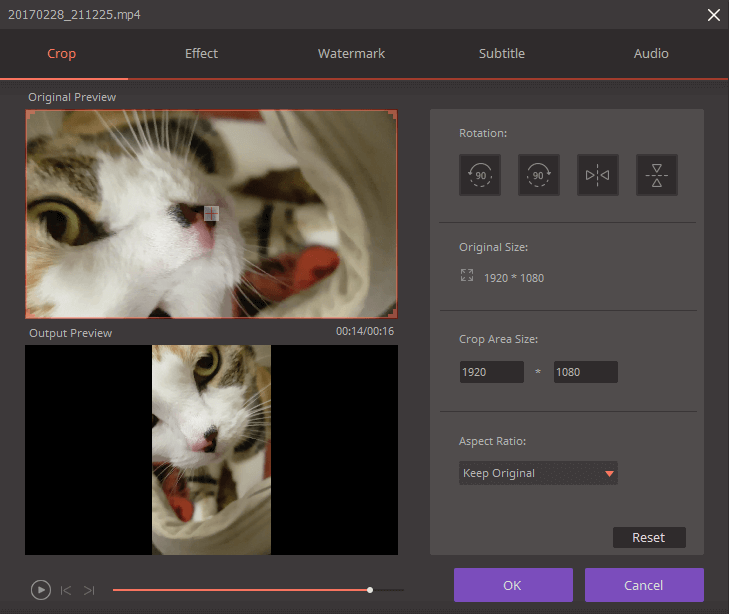Open the Watermark tab
The image size is (729, 614).
click(351, 53)
